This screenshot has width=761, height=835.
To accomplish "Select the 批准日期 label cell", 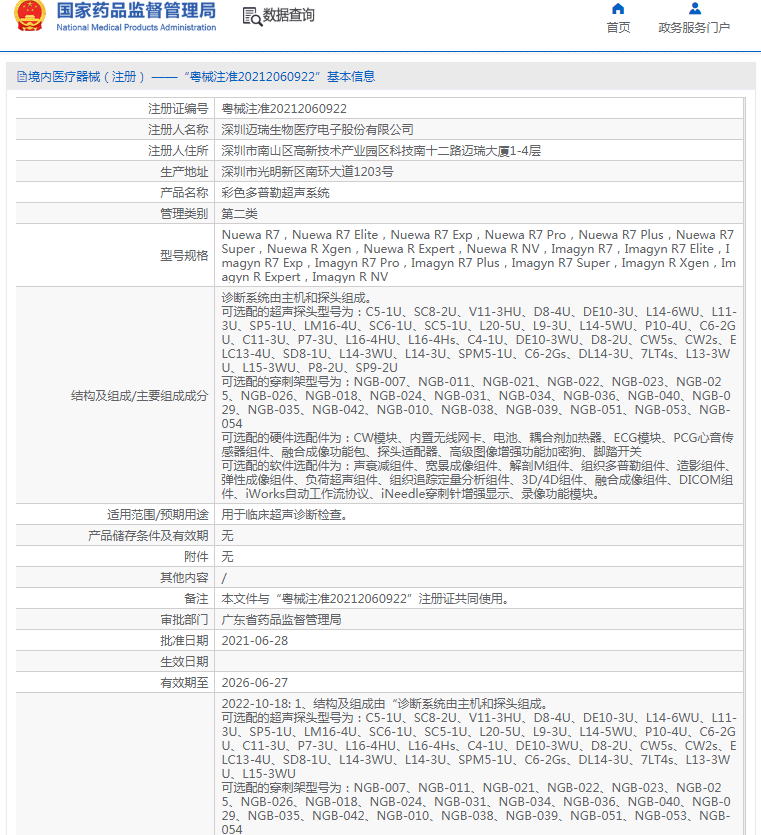I will [x=114, y=641].
